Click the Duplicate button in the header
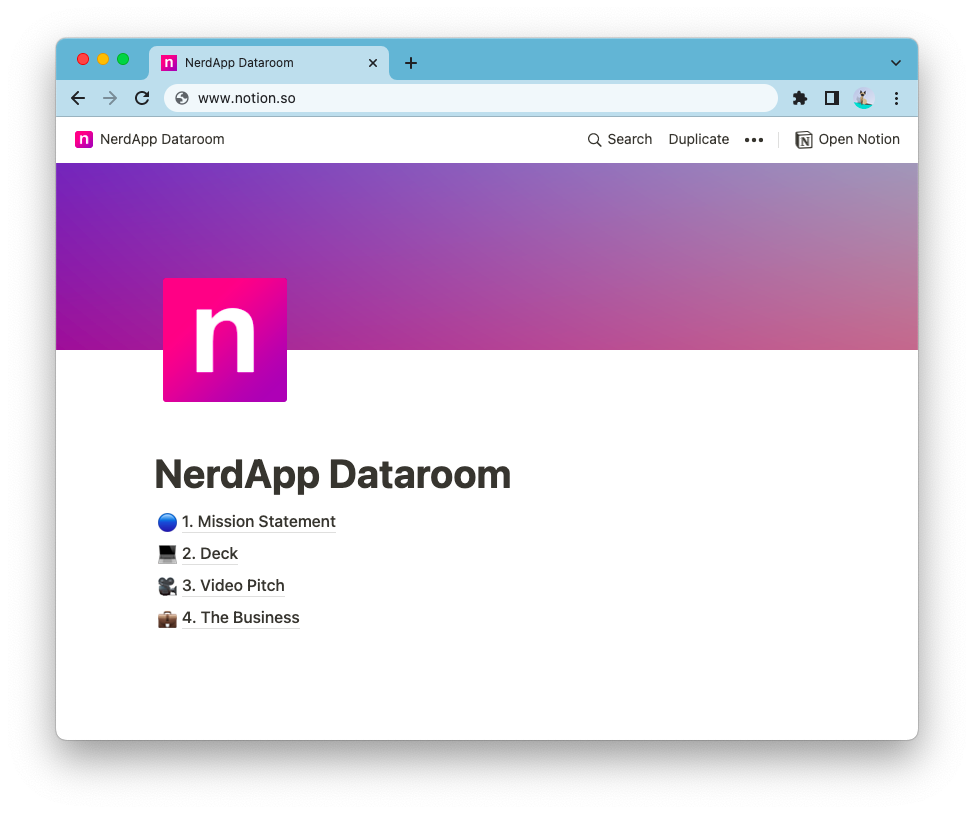This screenshot has height=814, width=974. 698,139
